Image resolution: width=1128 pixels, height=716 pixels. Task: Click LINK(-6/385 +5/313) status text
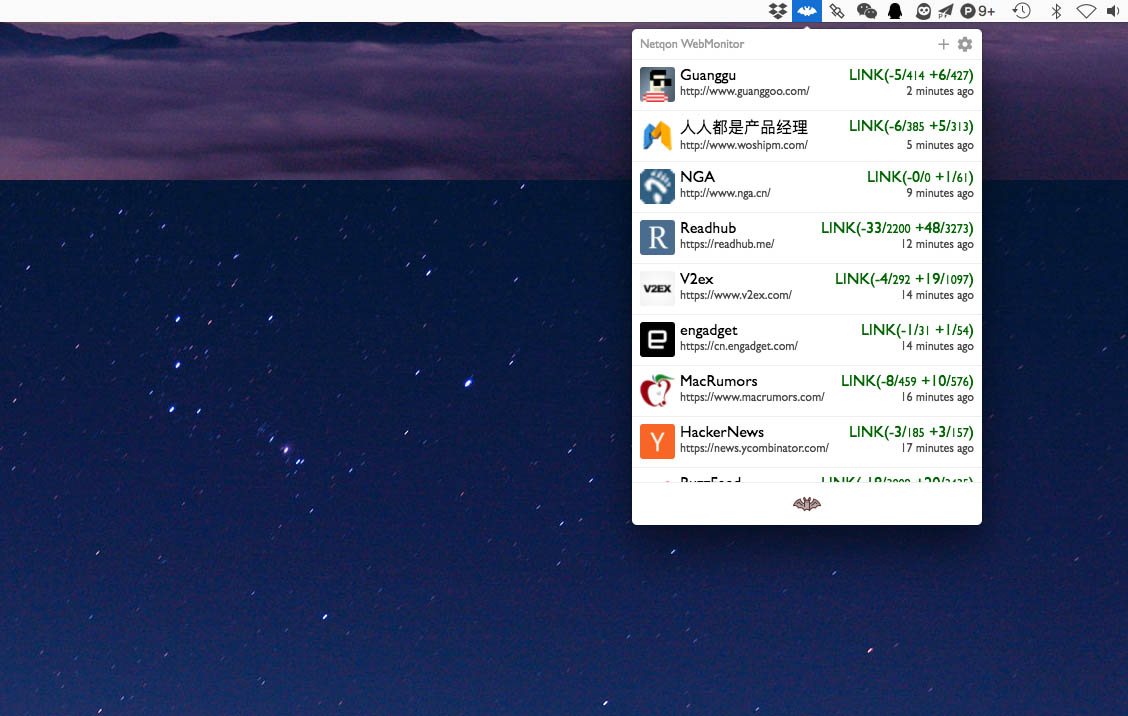(911, 126)
